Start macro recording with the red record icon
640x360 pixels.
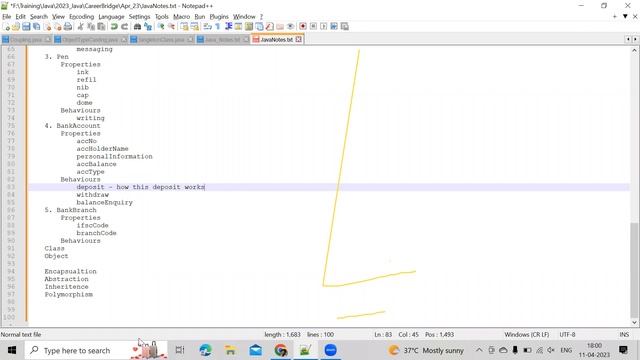303,27
